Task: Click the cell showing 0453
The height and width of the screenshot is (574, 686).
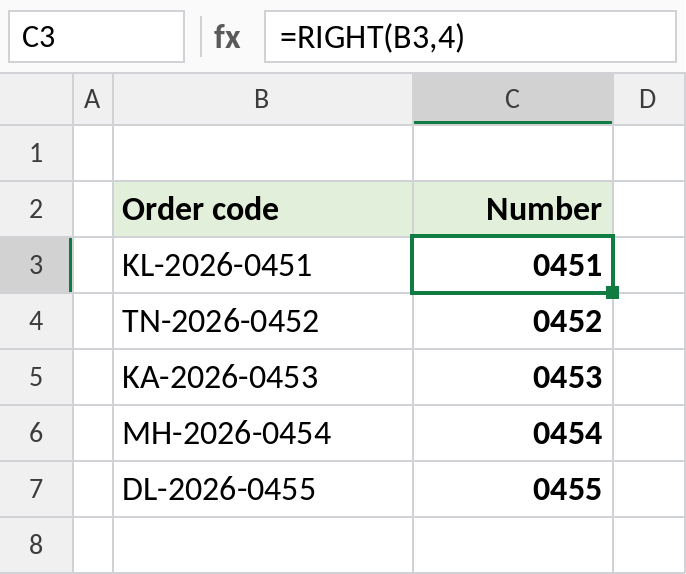Action: point(513,377)
